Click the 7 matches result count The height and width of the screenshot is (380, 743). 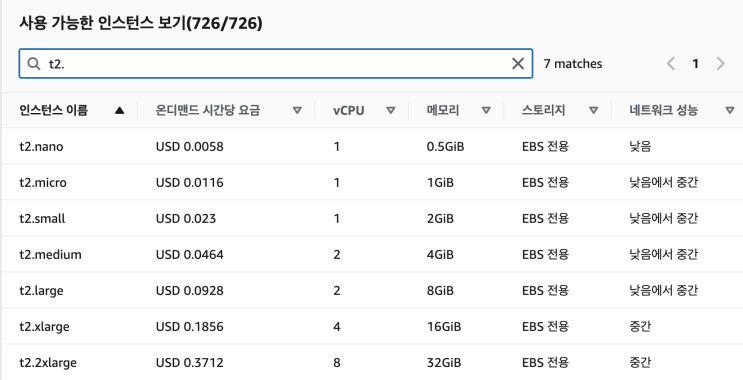click(x=573, y=63)
